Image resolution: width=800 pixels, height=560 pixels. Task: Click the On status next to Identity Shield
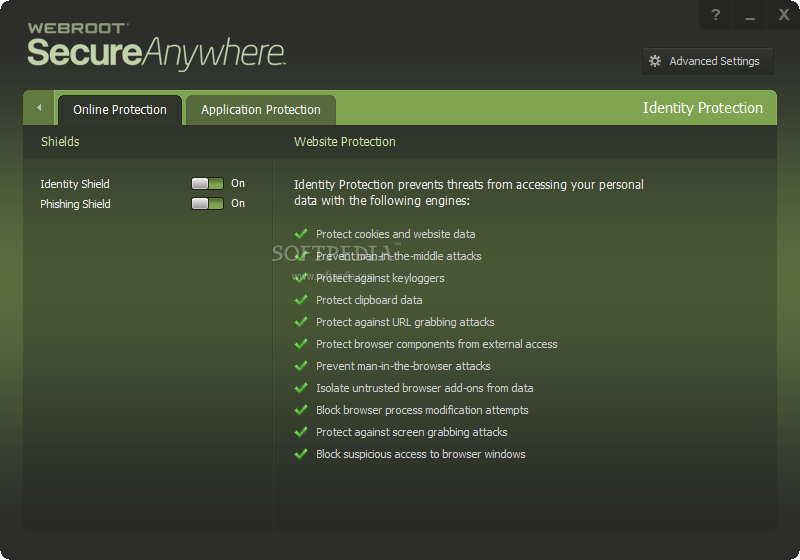[238, 184]
